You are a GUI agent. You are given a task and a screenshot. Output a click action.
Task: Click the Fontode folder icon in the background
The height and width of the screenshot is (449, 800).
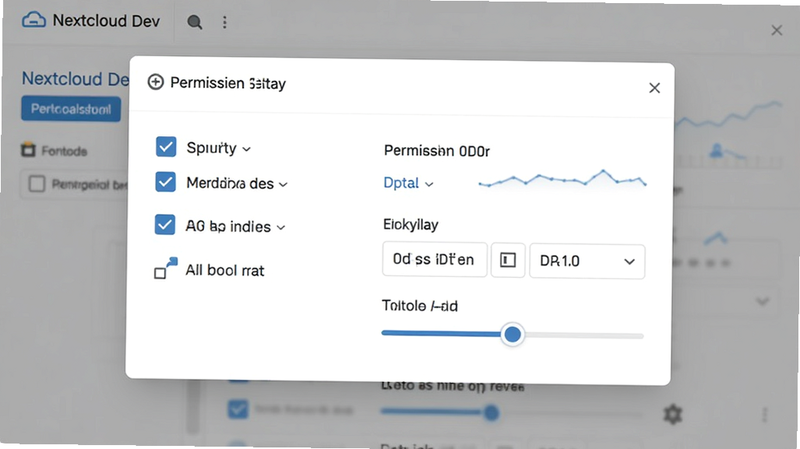(28, 150)
